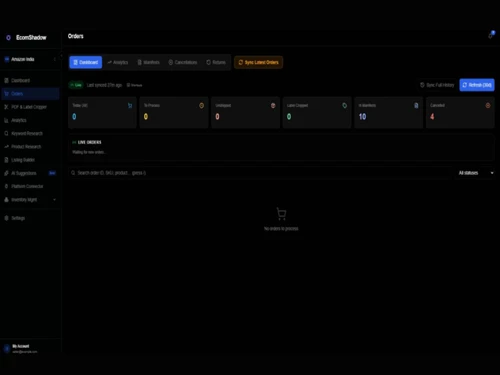This screenshot has height=375, width=500.
Task: Click the notification icon at top right
Action: click(x=491, y=35)
